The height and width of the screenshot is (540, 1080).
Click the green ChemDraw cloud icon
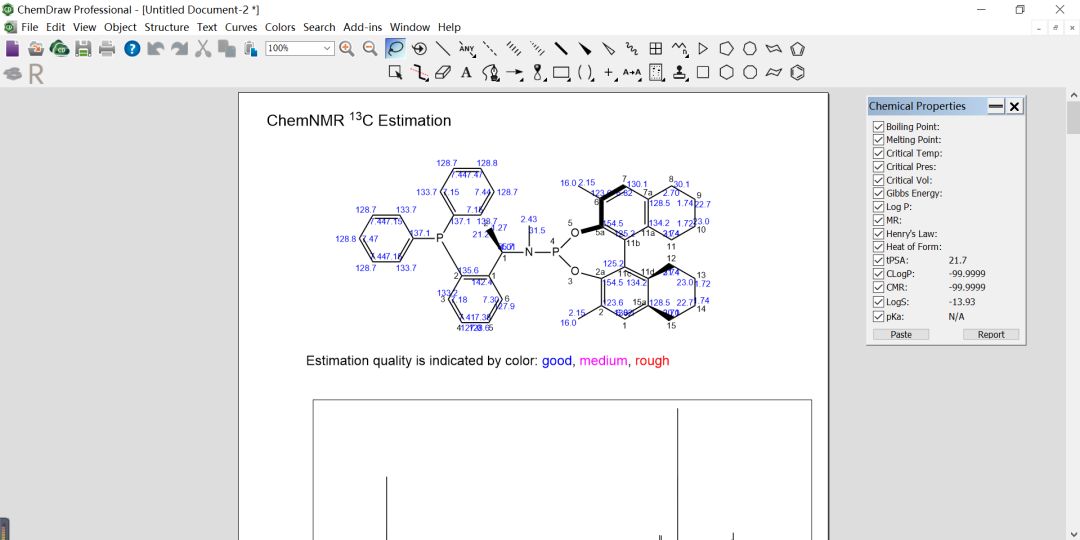60,48
